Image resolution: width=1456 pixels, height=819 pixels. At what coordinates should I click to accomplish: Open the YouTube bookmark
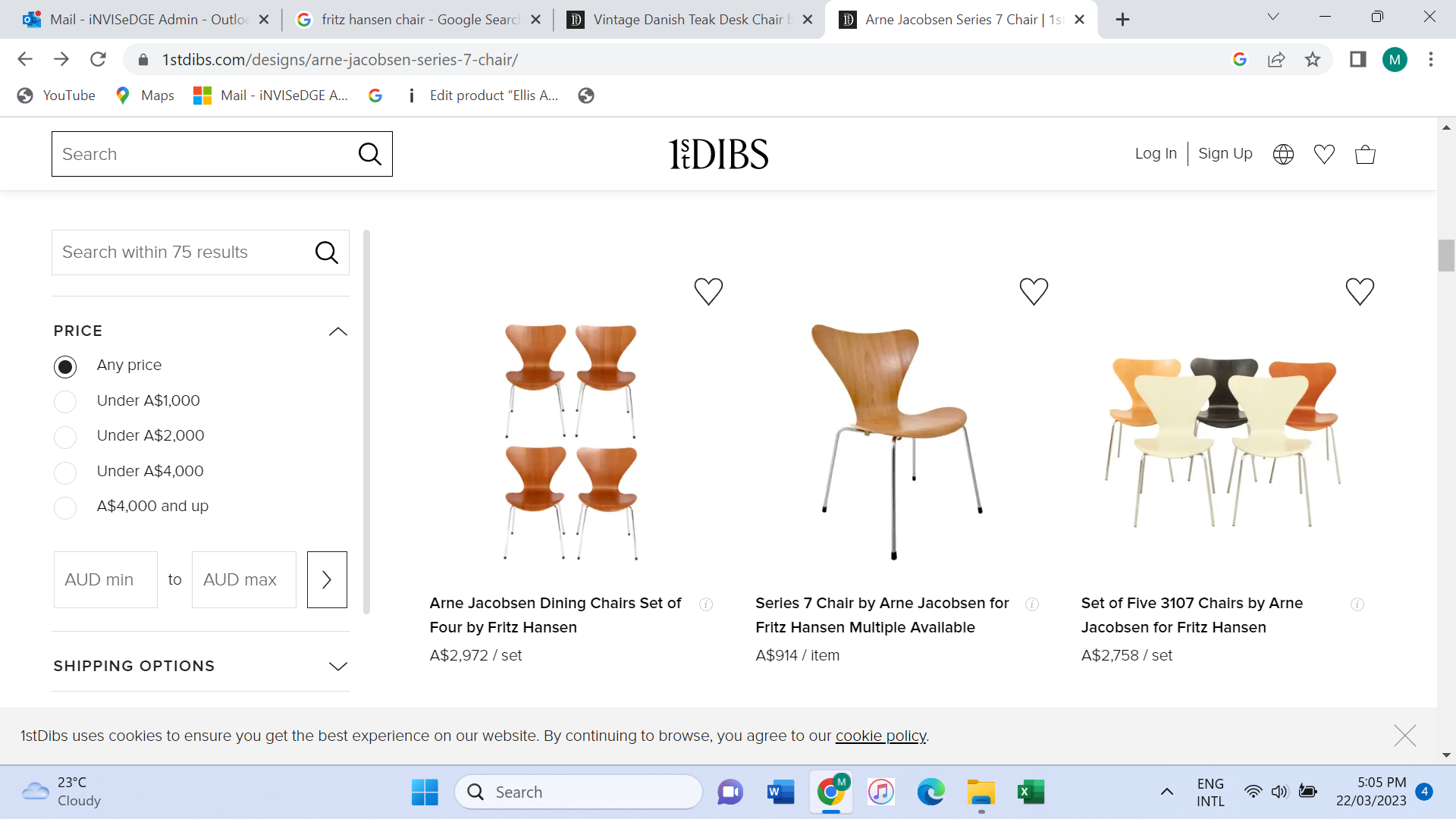click(x=57, y=96)
